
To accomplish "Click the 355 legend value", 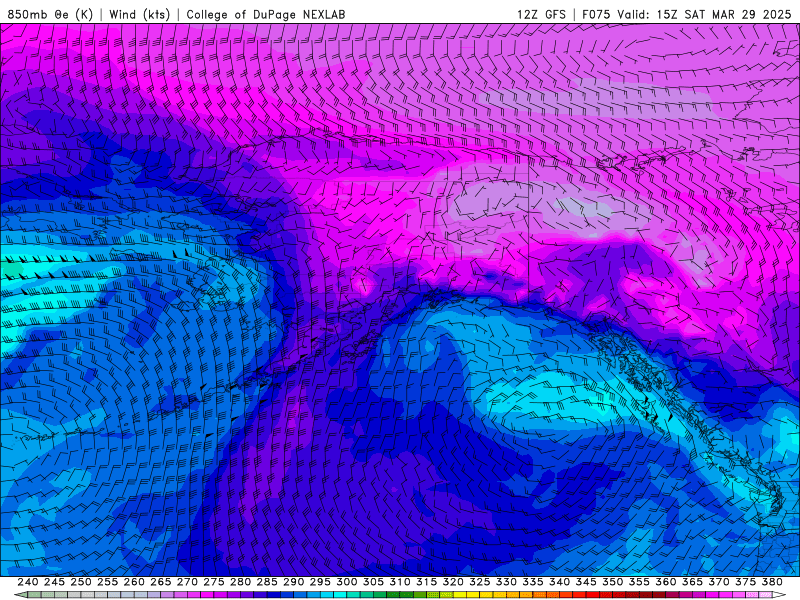I will point(639,582).
